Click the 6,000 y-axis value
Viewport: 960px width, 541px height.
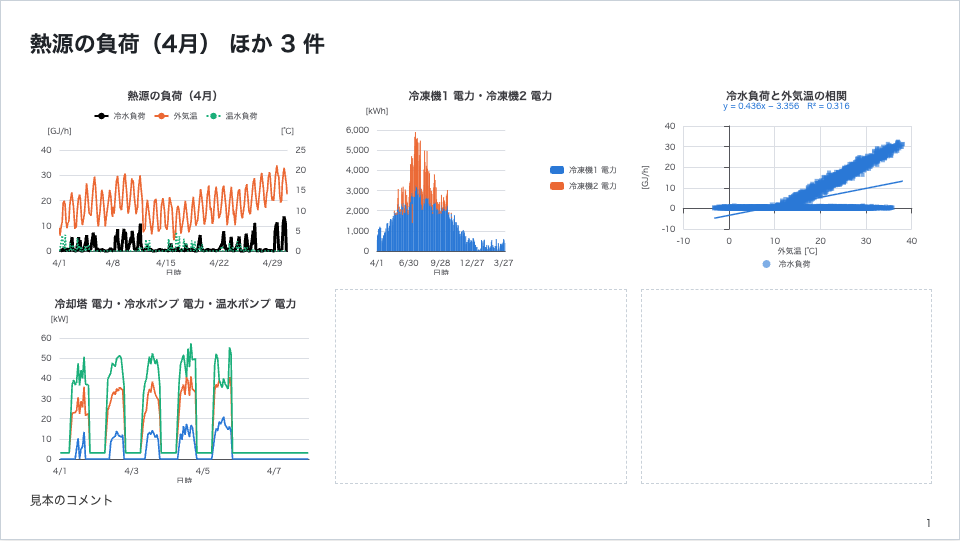358,130
